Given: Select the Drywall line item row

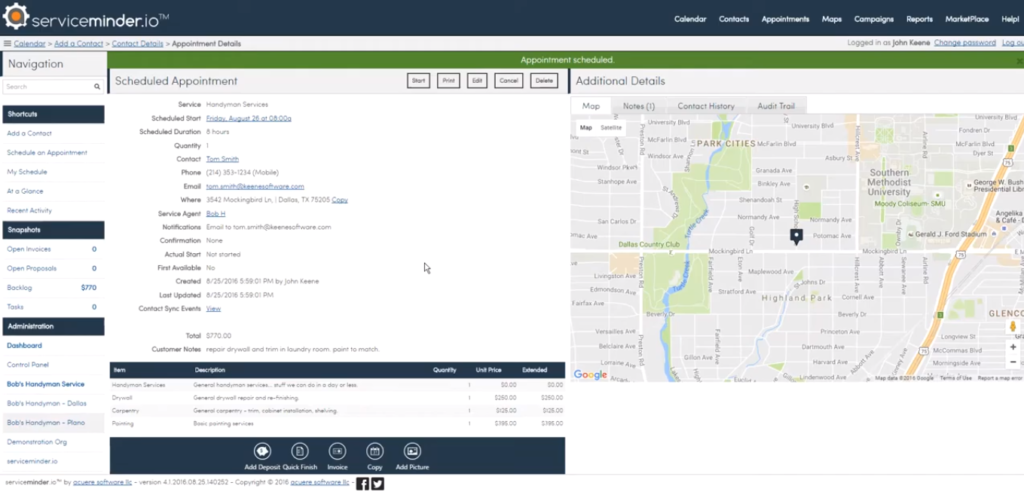Looking at the screenshot, I should point(337,397).
